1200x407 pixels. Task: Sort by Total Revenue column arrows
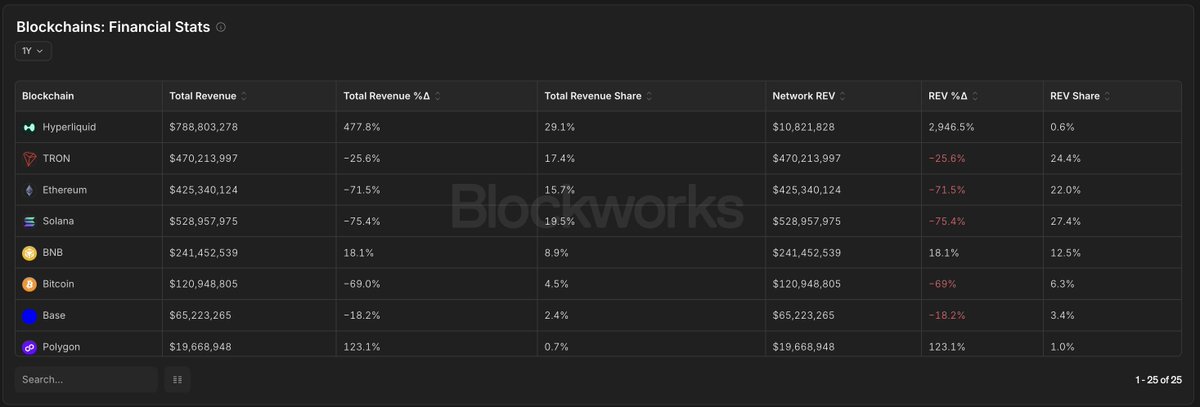click(244, 96)
